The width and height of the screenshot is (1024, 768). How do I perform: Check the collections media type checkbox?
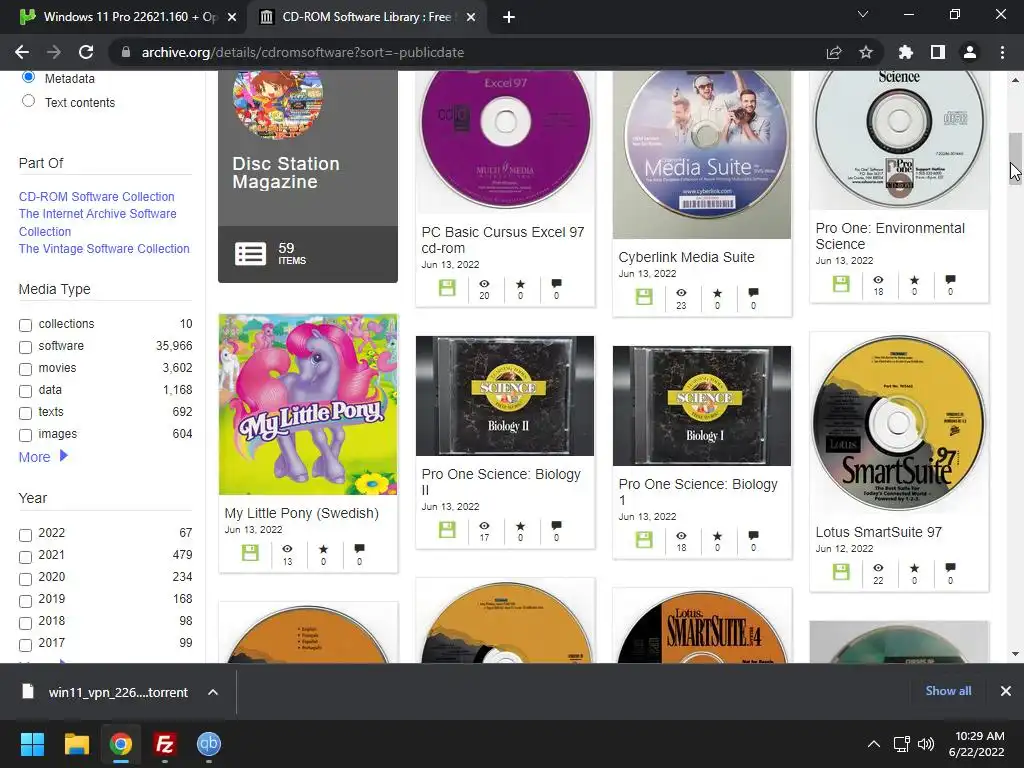pyautogui.click(x=25, y=325)
